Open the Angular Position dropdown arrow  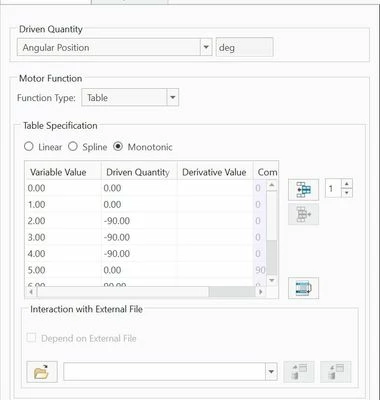(206, 47)
